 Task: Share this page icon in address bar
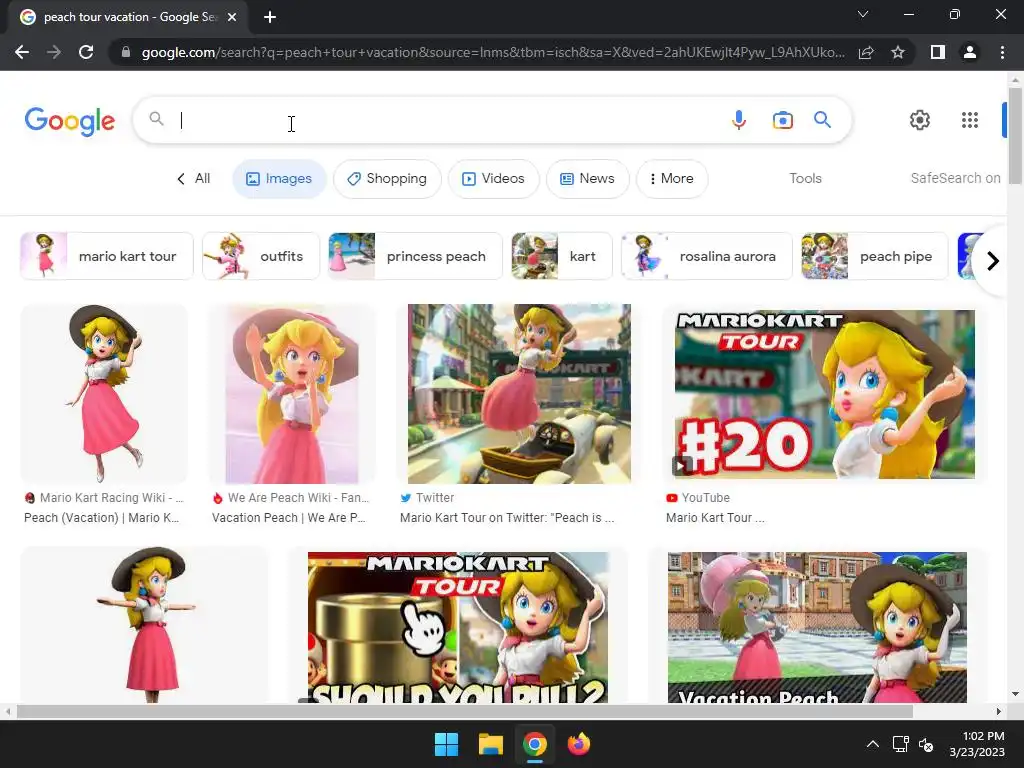[866, 52]
